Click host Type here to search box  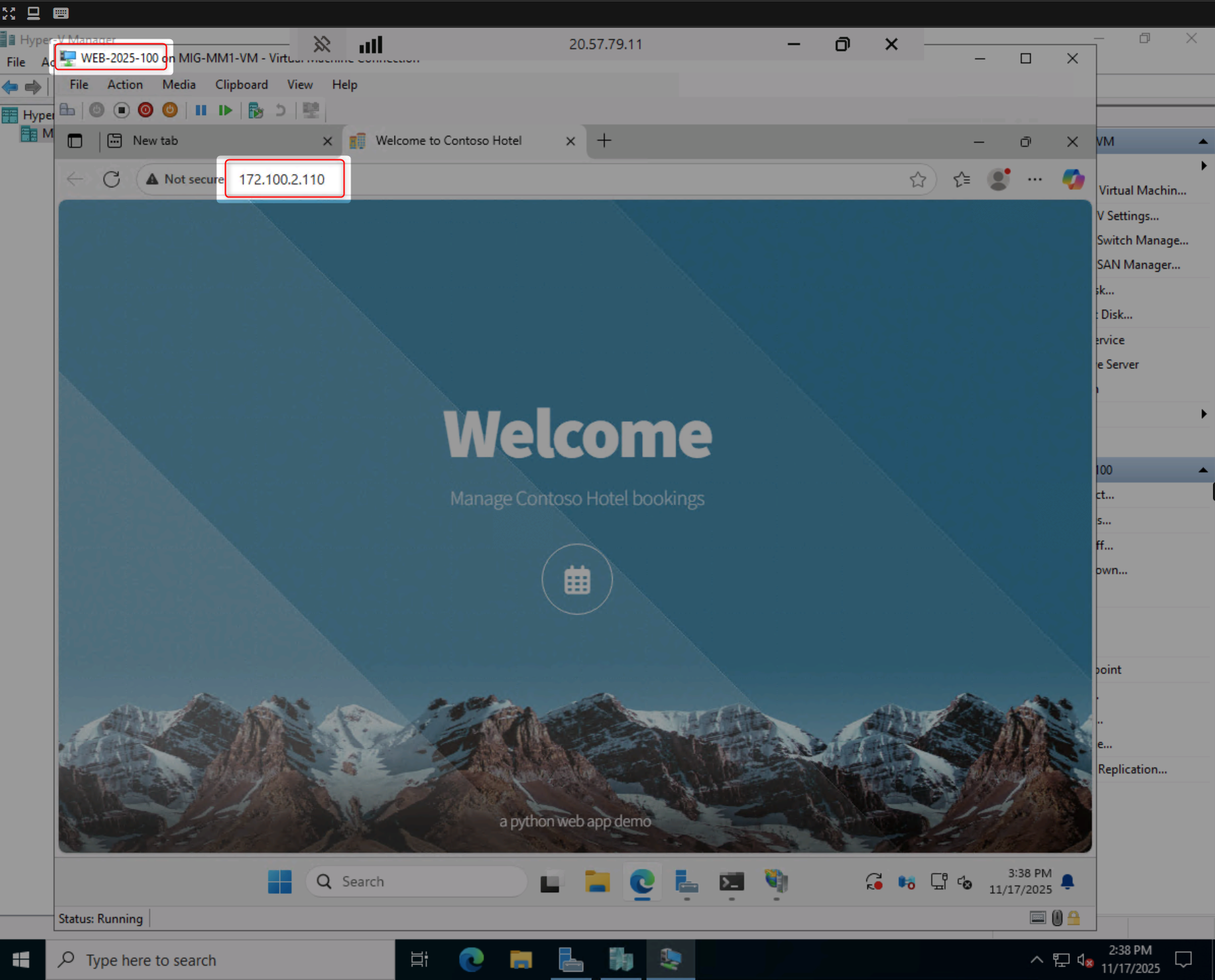(220, 960)
